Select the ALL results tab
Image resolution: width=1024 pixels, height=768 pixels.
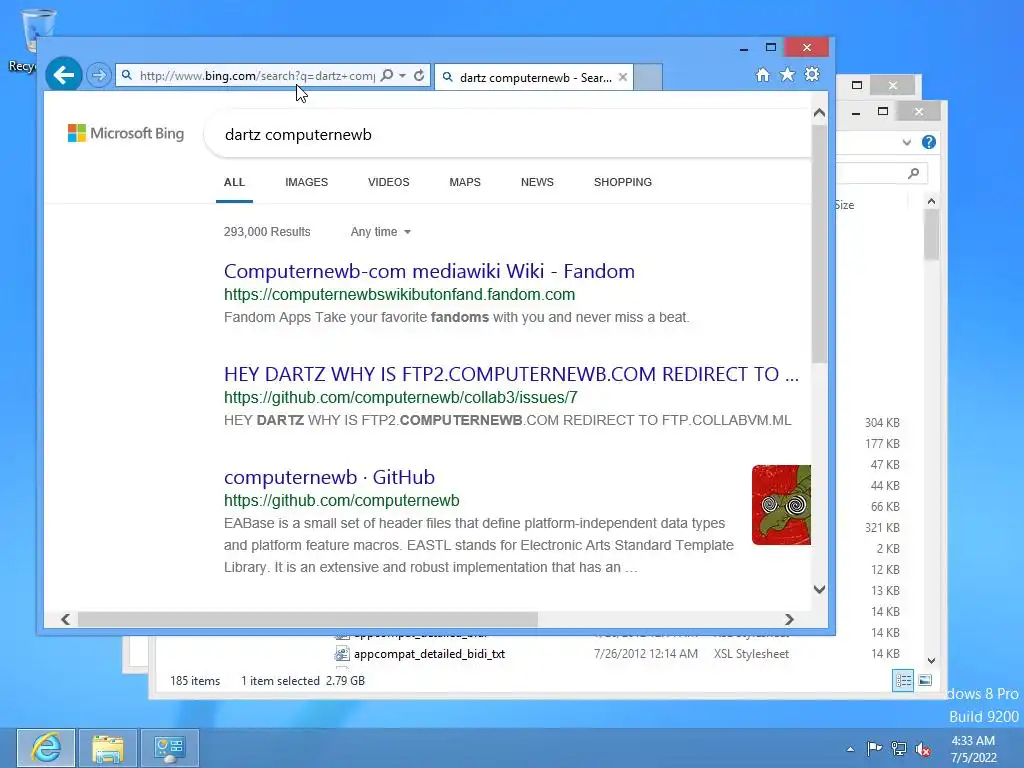click(234, 182)
